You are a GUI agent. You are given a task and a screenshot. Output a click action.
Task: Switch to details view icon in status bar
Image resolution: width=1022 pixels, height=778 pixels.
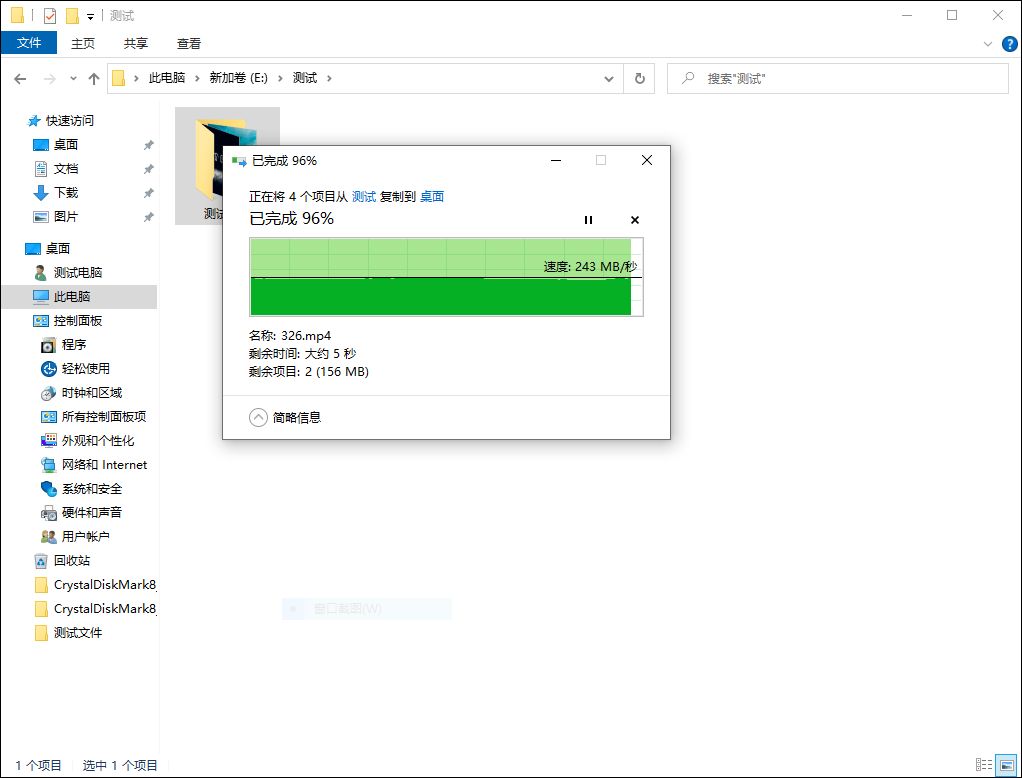(x=984, y=764)
